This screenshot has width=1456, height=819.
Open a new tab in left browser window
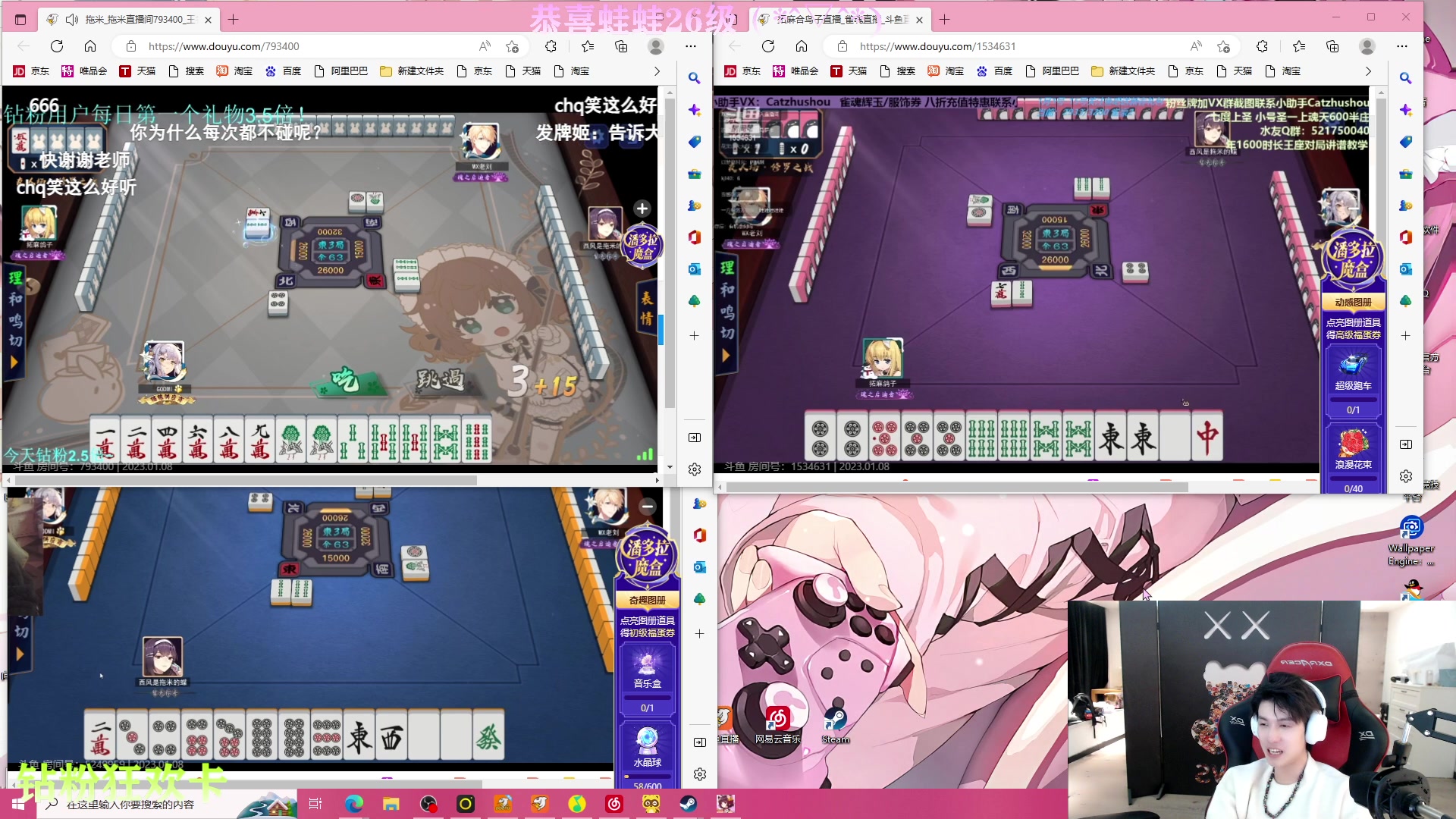[234, 20]
